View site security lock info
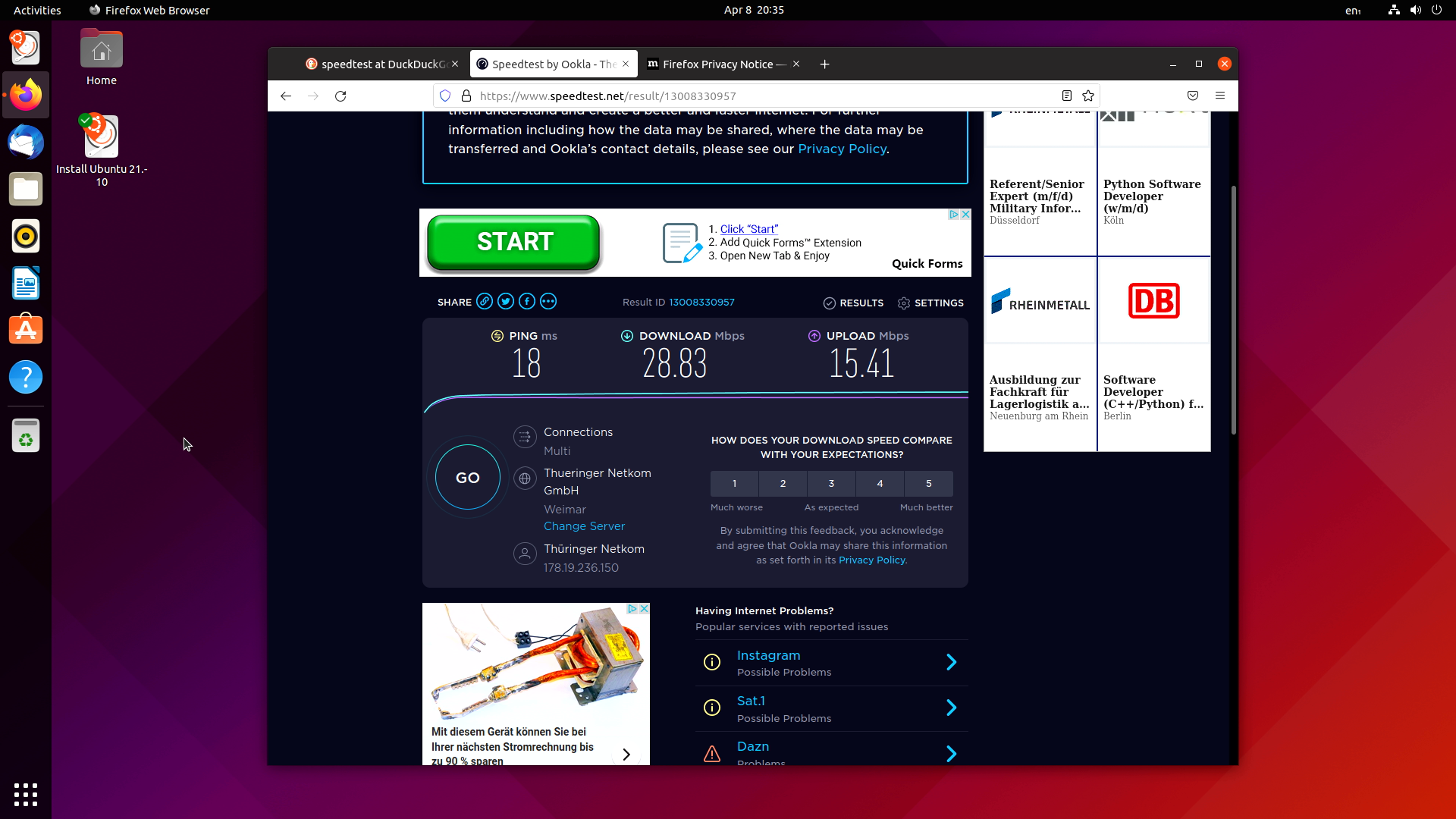The height and width of the screenshot is (819, 1456). coord(466,96)
